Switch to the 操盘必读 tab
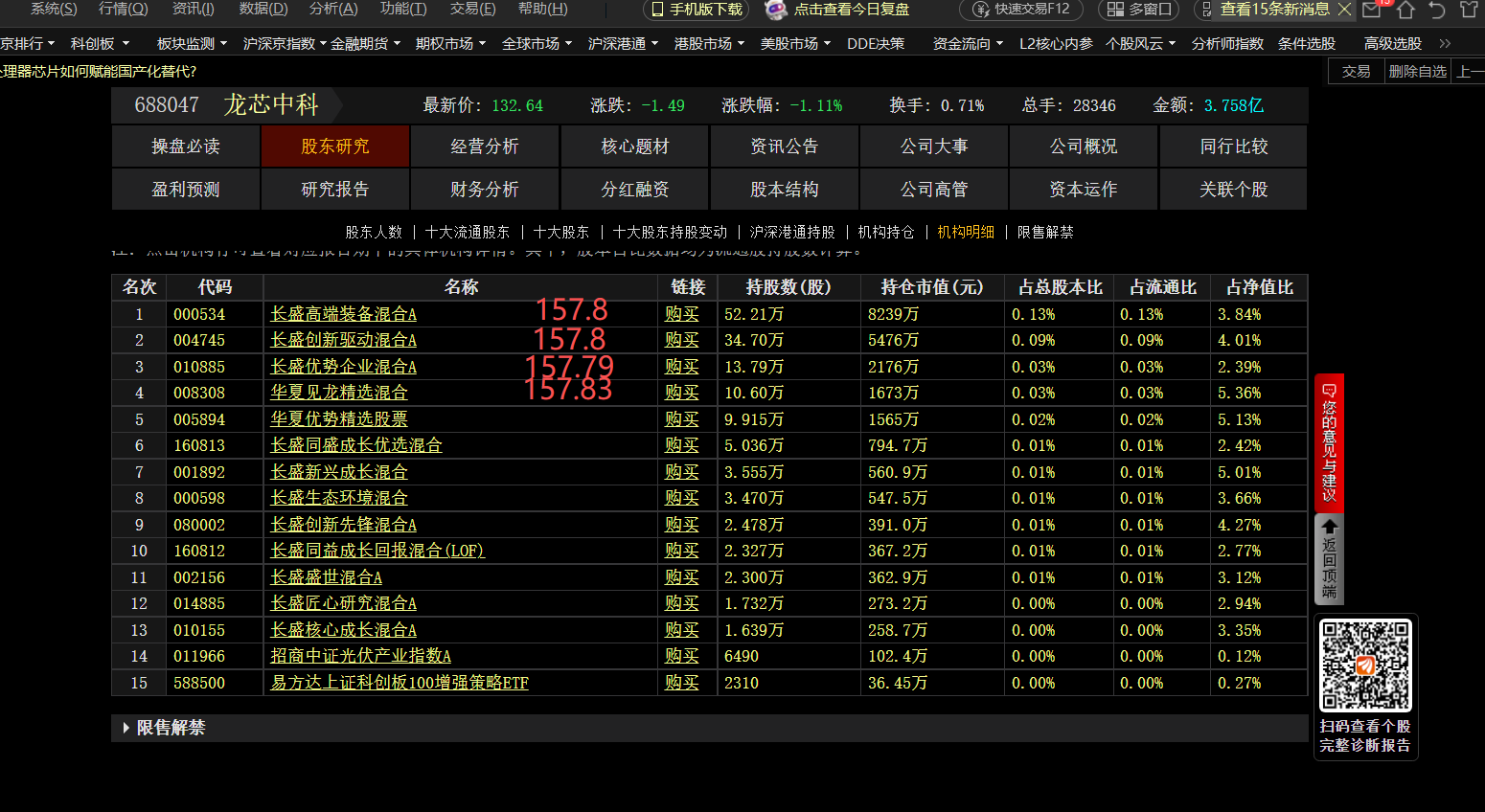The height and width of the screenshot is (812, 1485). [x=186, y=147]
